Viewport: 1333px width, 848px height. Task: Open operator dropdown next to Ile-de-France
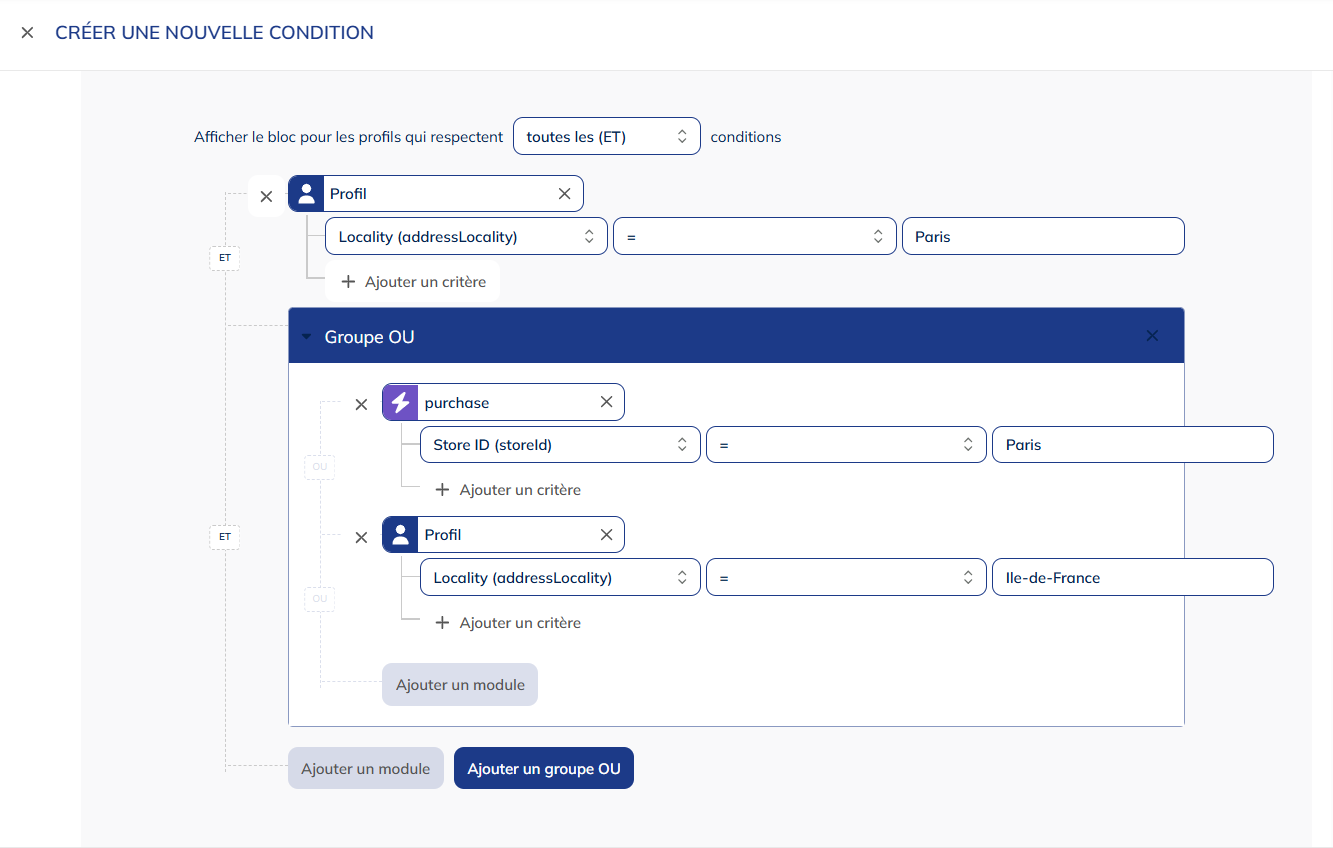pos(846,578)
